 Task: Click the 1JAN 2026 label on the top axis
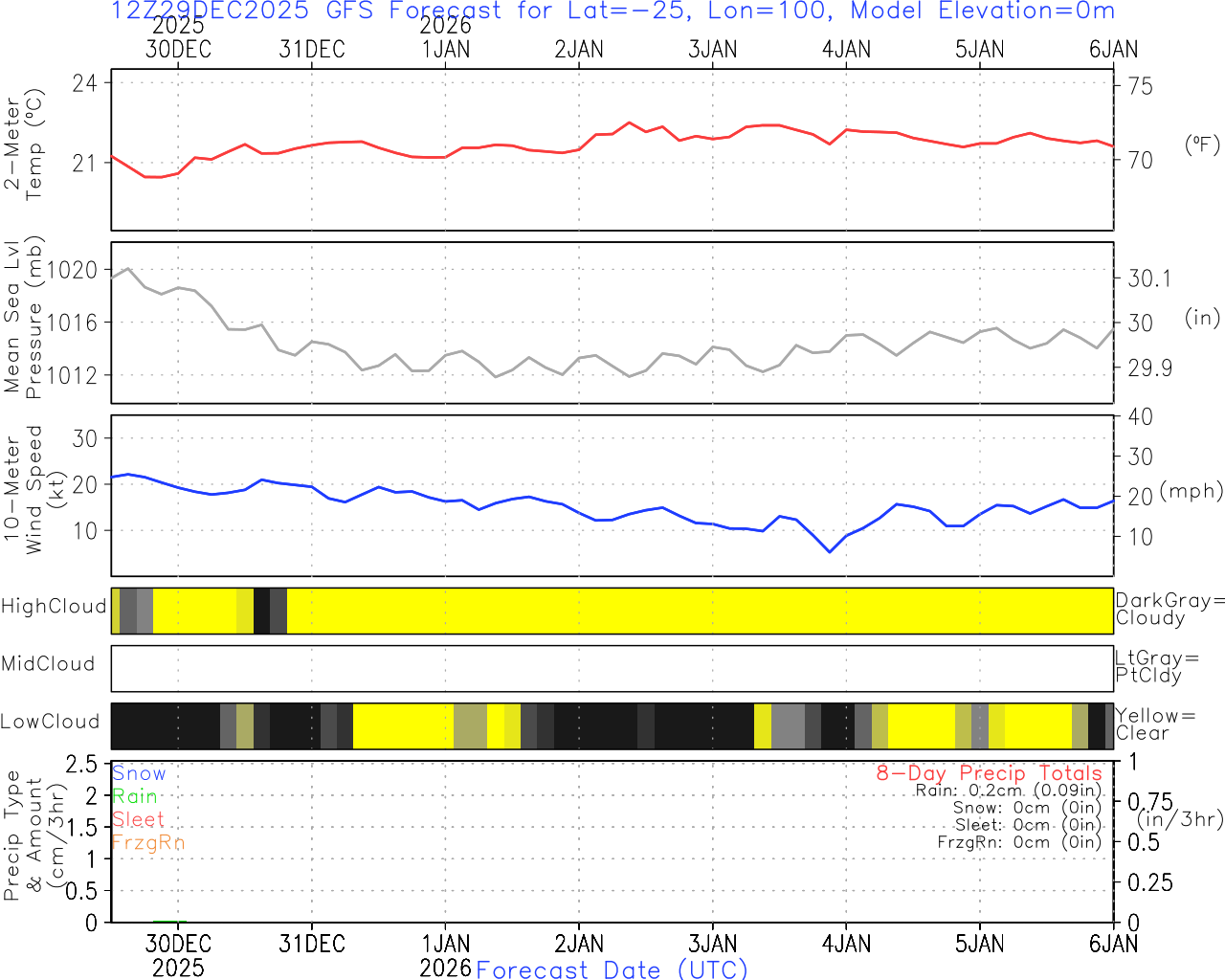446,38
